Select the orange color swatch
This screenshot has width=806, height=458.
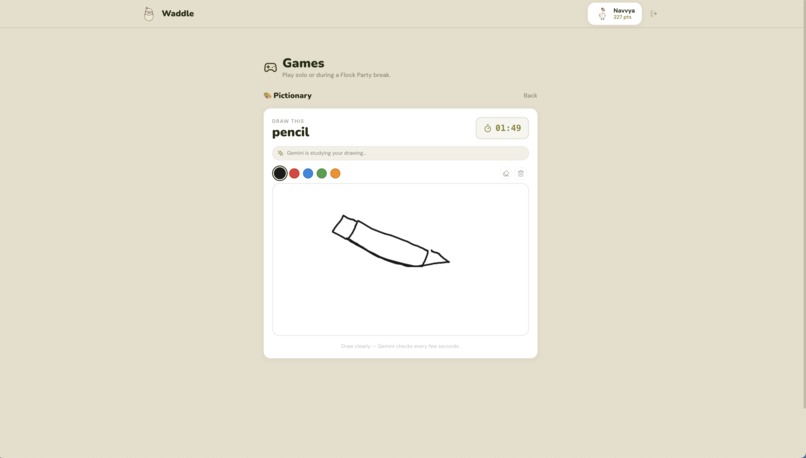tap(335, 173)
